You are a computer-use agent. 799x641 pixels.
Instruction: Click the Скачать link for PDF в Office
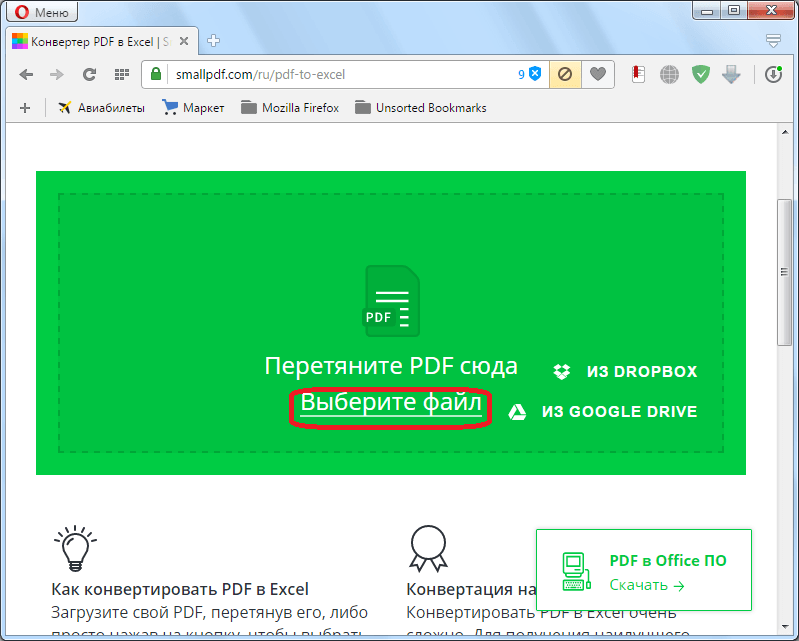pos(646,585)
